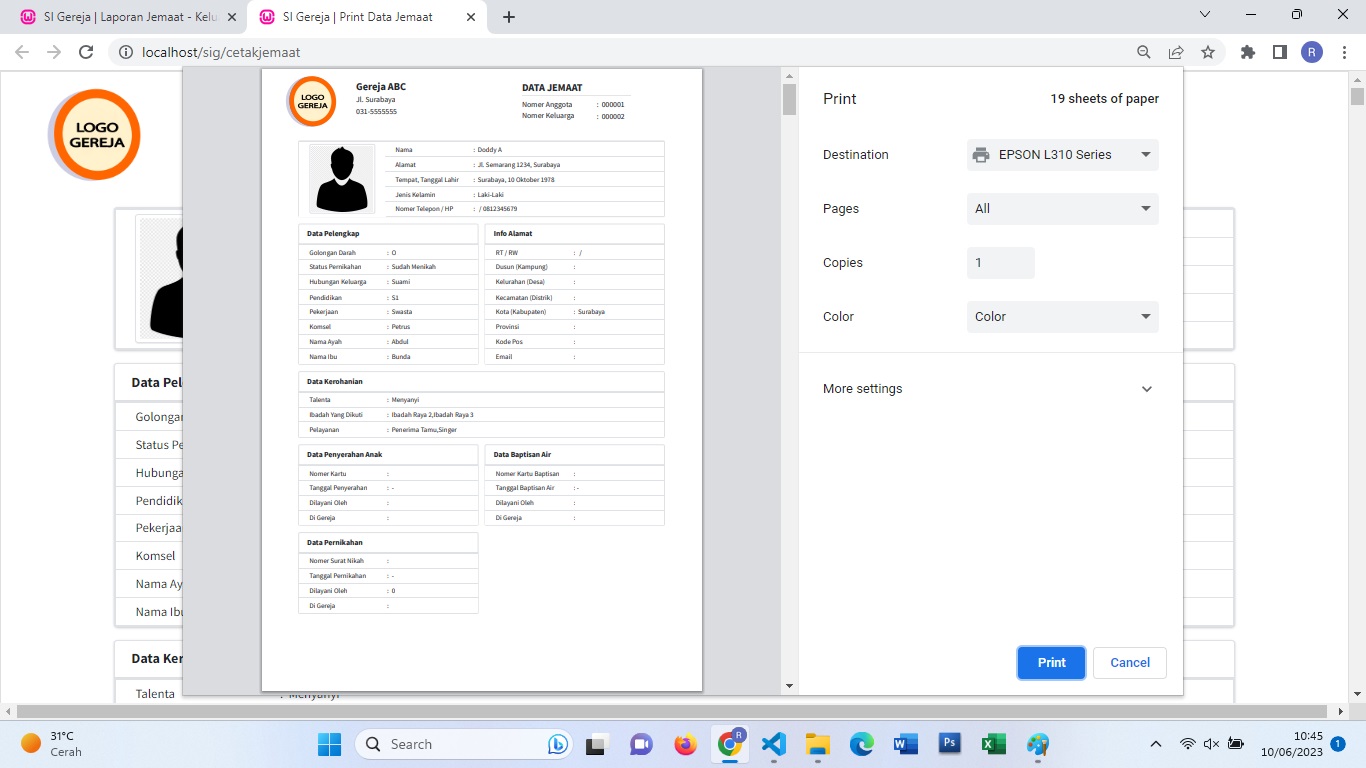Open Visual Studio Code from taskbar

click(x=773, y=744)
